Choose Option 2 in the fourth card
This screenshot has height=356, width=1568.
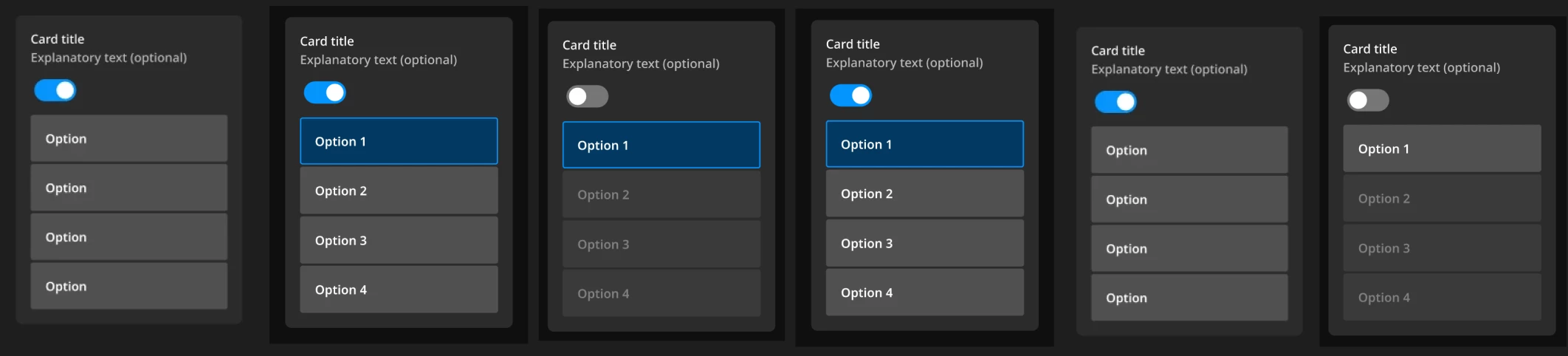point(925,194)
